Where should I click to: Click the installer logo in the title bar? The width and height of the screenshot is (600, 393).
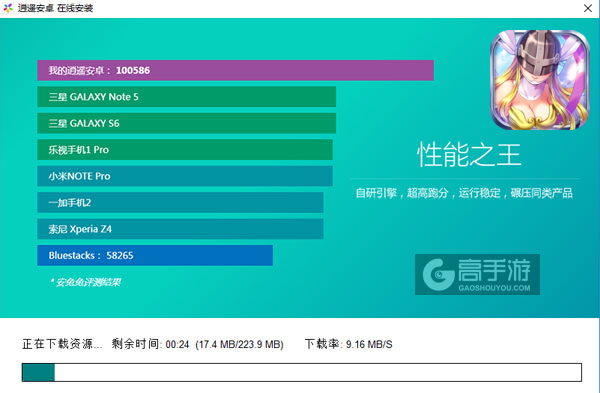coord(8,8)
